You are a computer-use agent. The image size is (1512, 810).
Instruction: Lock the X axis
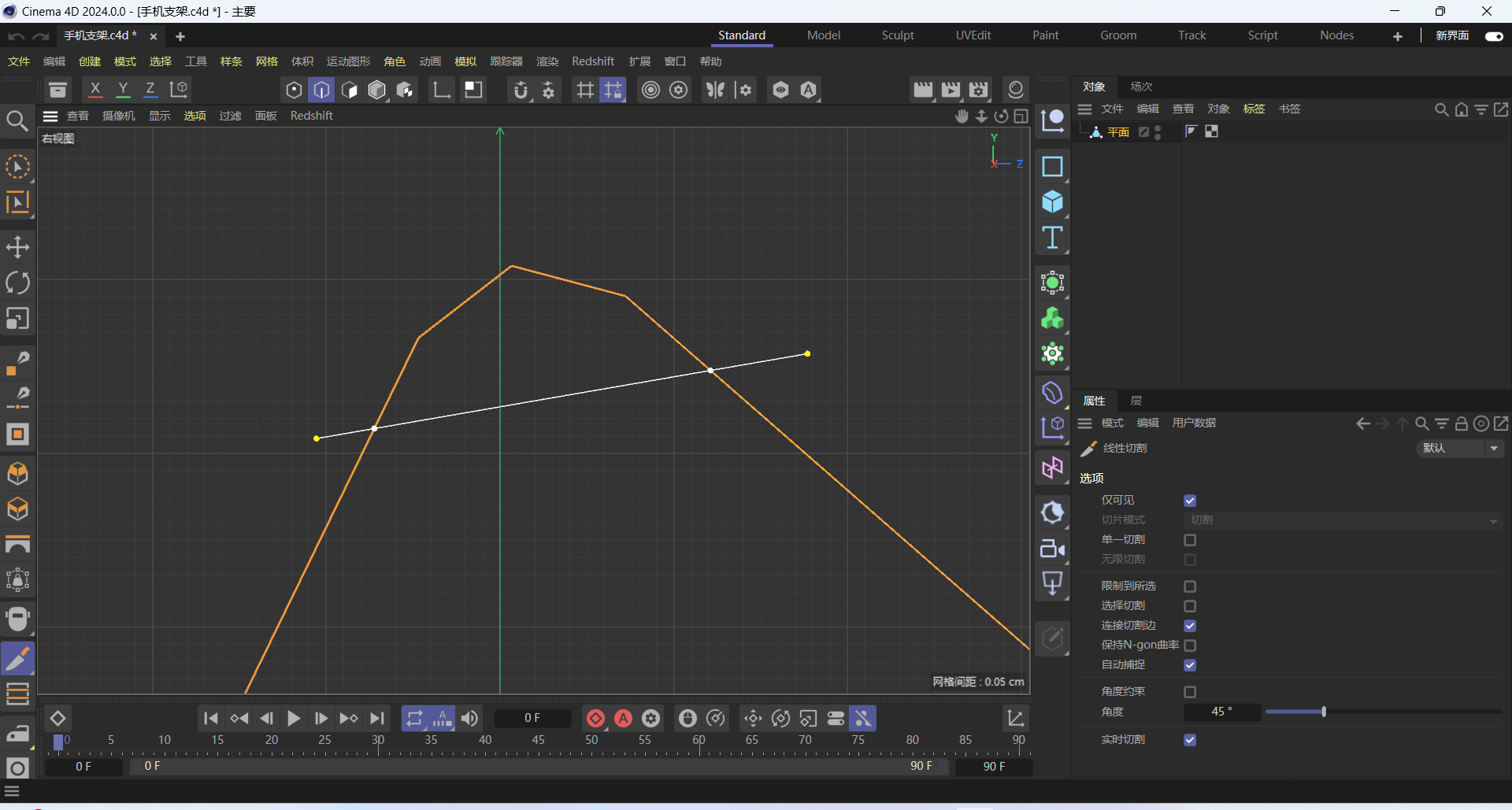pos(95,90)
